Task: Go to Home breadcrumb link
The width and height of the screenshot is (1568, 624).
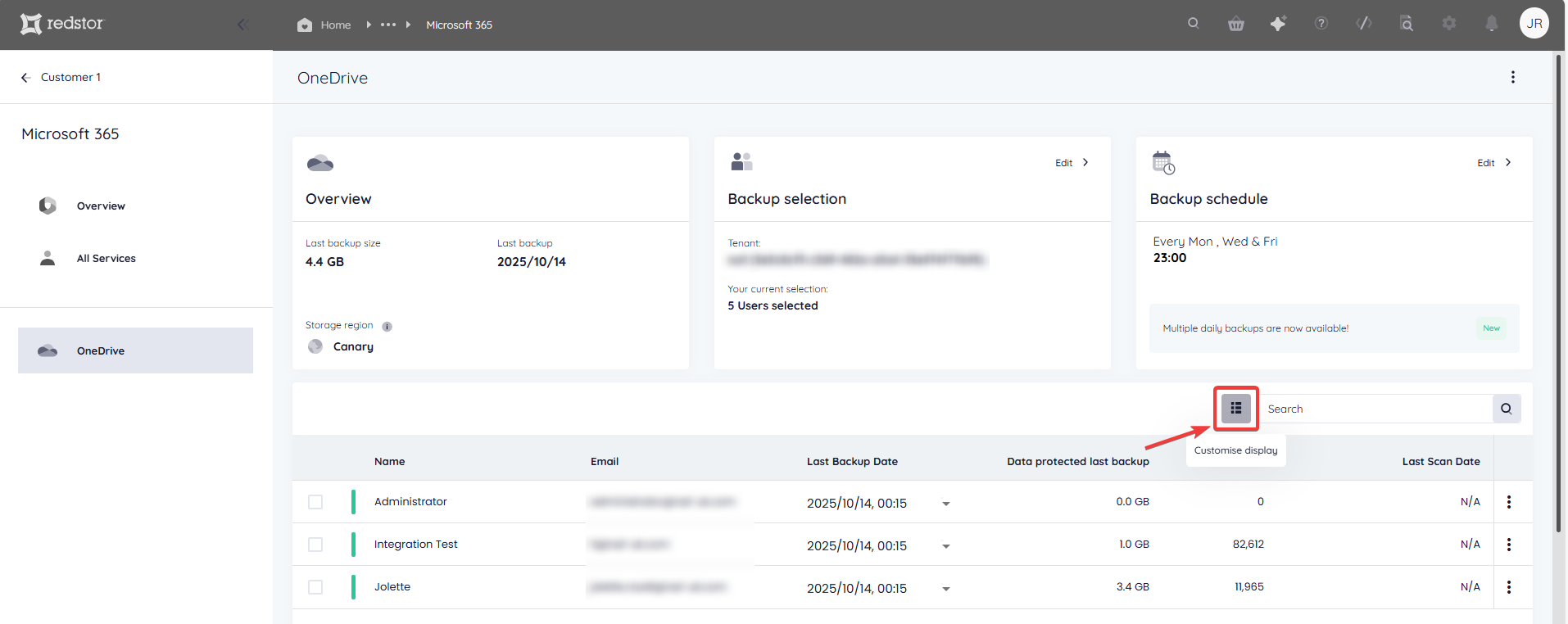Action: [x=336, y=25]
